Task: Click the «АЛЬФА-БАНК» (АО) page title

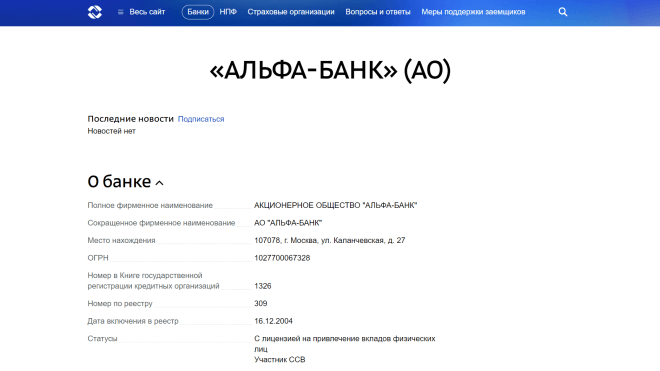Action: tap(330, 70)
